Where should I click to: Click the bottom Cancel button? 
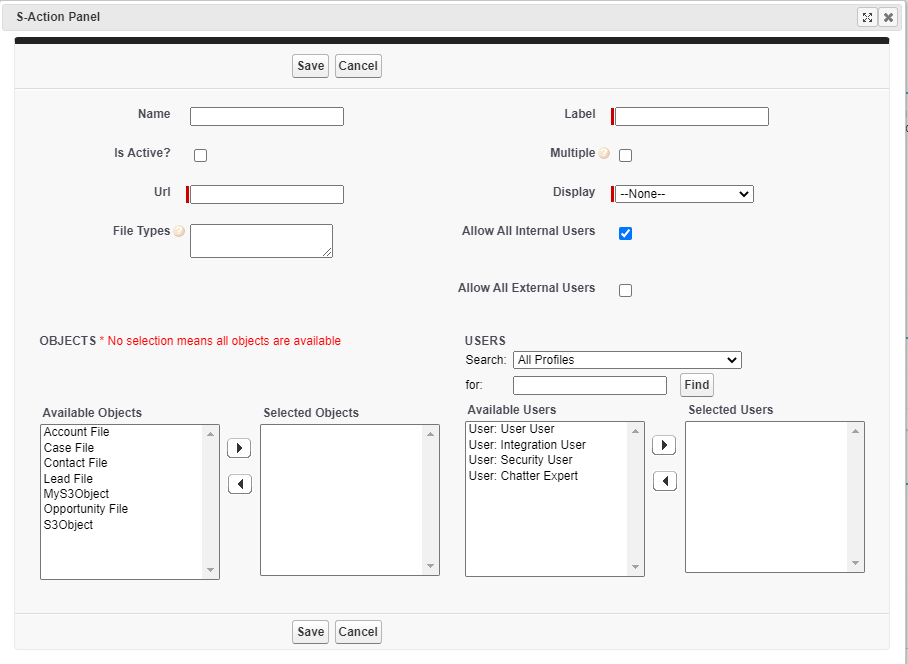click(358, 632)
